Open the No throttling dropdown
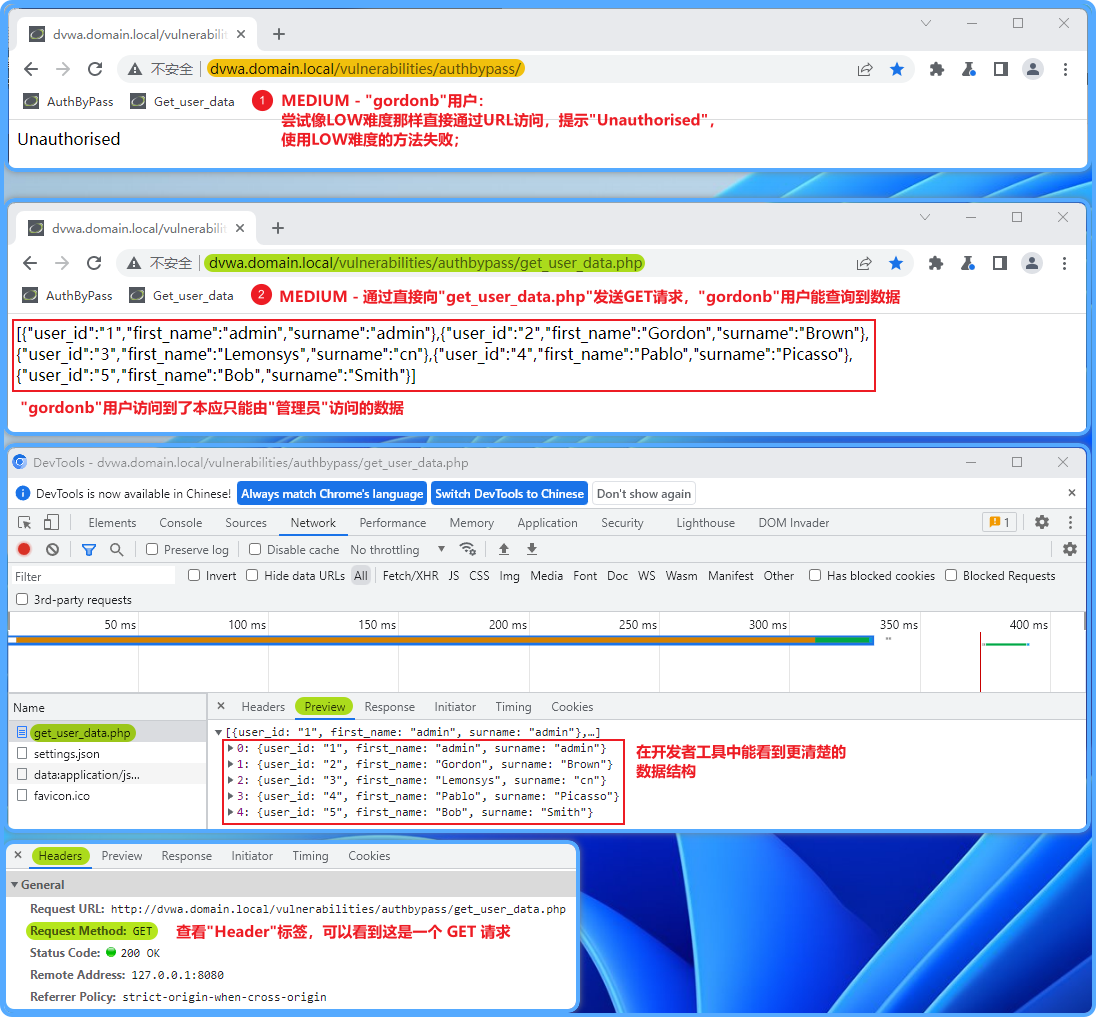 397,549
